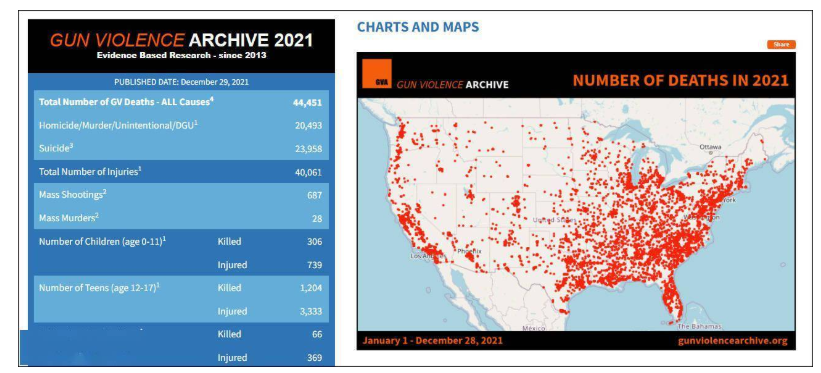821x373 pixels.
Task: Click the Ottawa label on the map
Action: click(x=710, y=147)
